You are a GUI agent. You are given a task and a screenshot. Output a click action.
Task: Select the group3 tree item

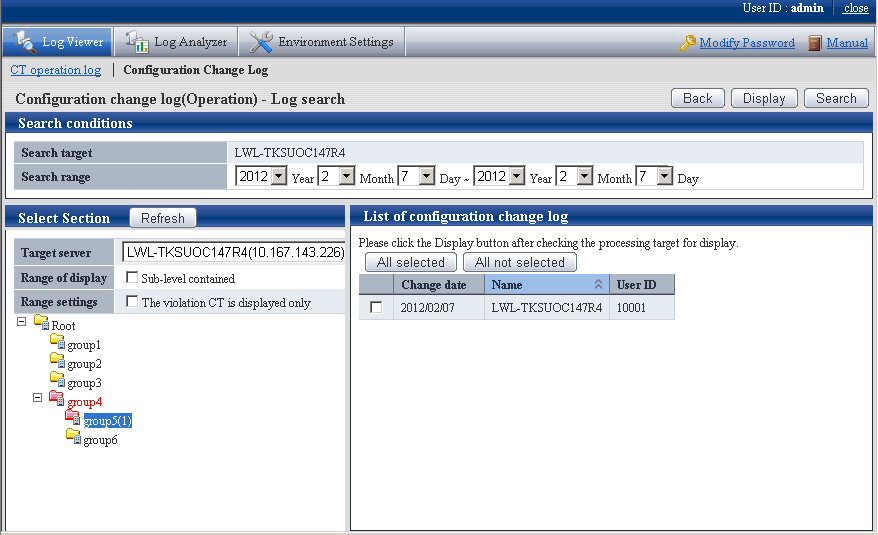(x=85, y=383)
